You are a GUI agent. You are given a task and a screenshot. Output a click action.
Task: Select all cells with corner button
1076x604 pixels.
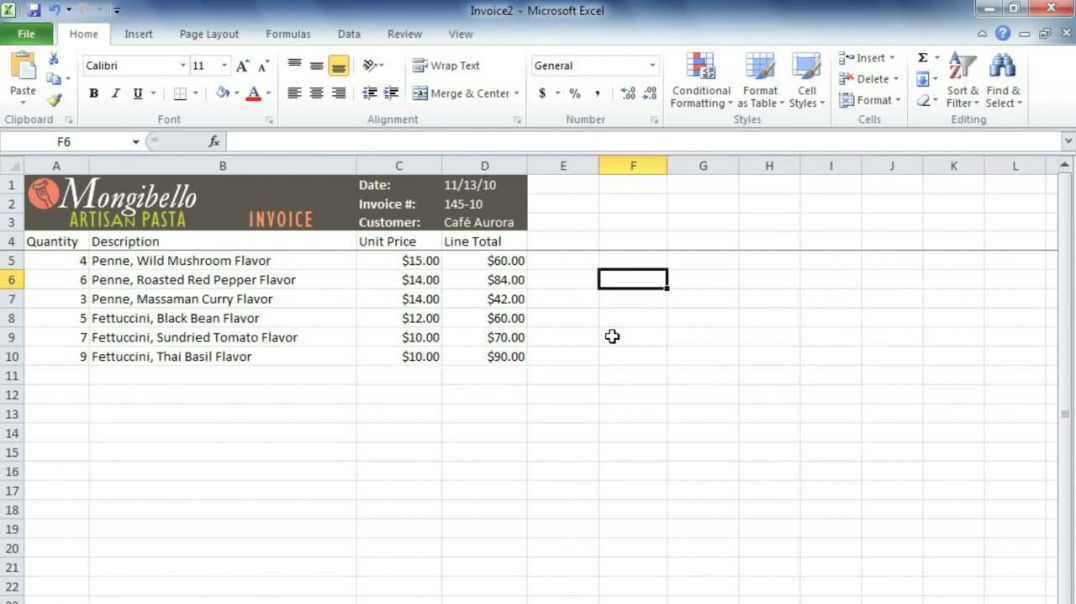click(x=12, y=165)
